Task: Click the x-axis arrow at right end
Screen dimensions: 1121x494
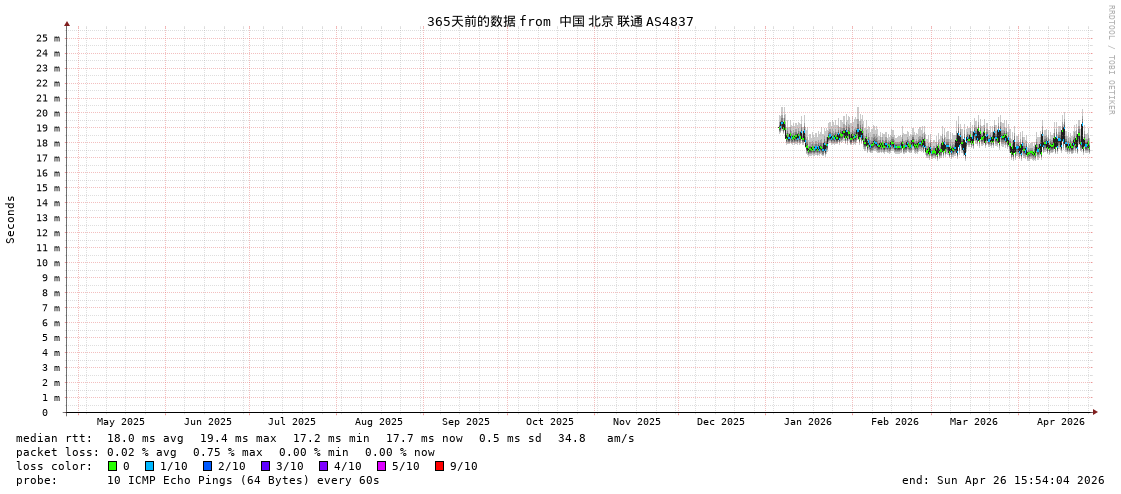Action: point(1095,412)
